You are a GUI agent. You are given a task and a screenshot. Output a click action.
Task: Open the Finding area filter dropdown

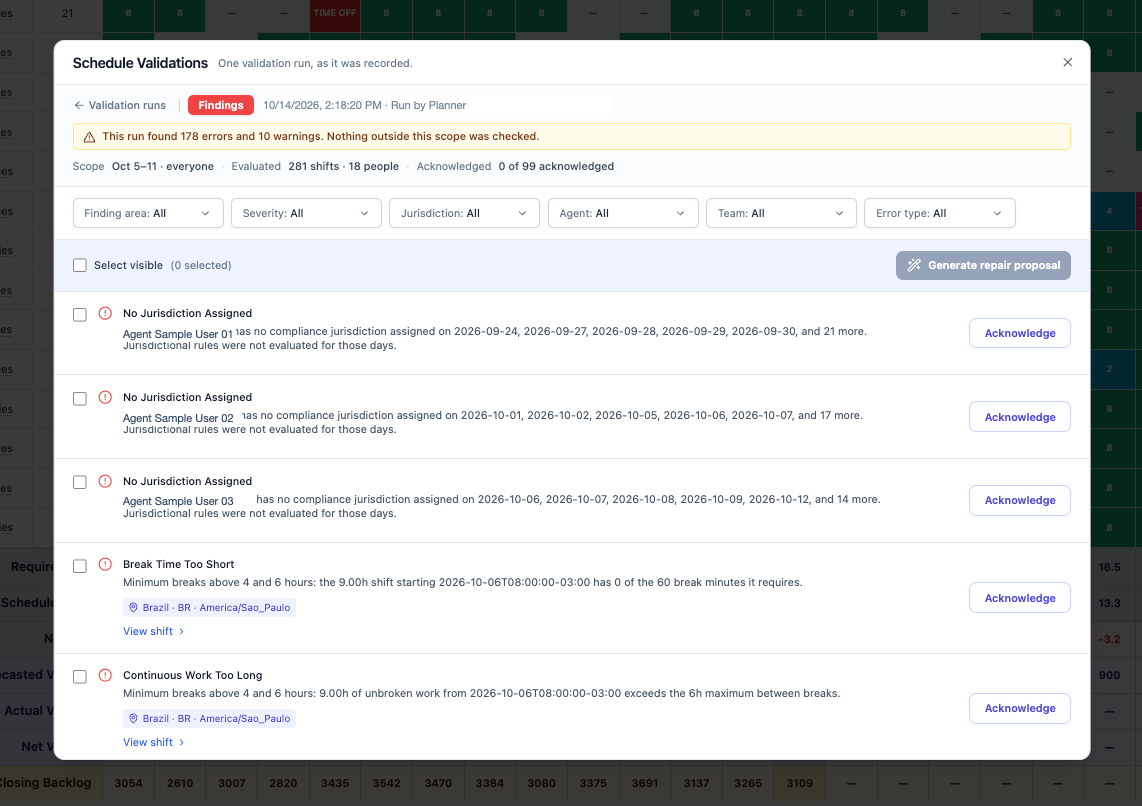(x=148, y=213)
